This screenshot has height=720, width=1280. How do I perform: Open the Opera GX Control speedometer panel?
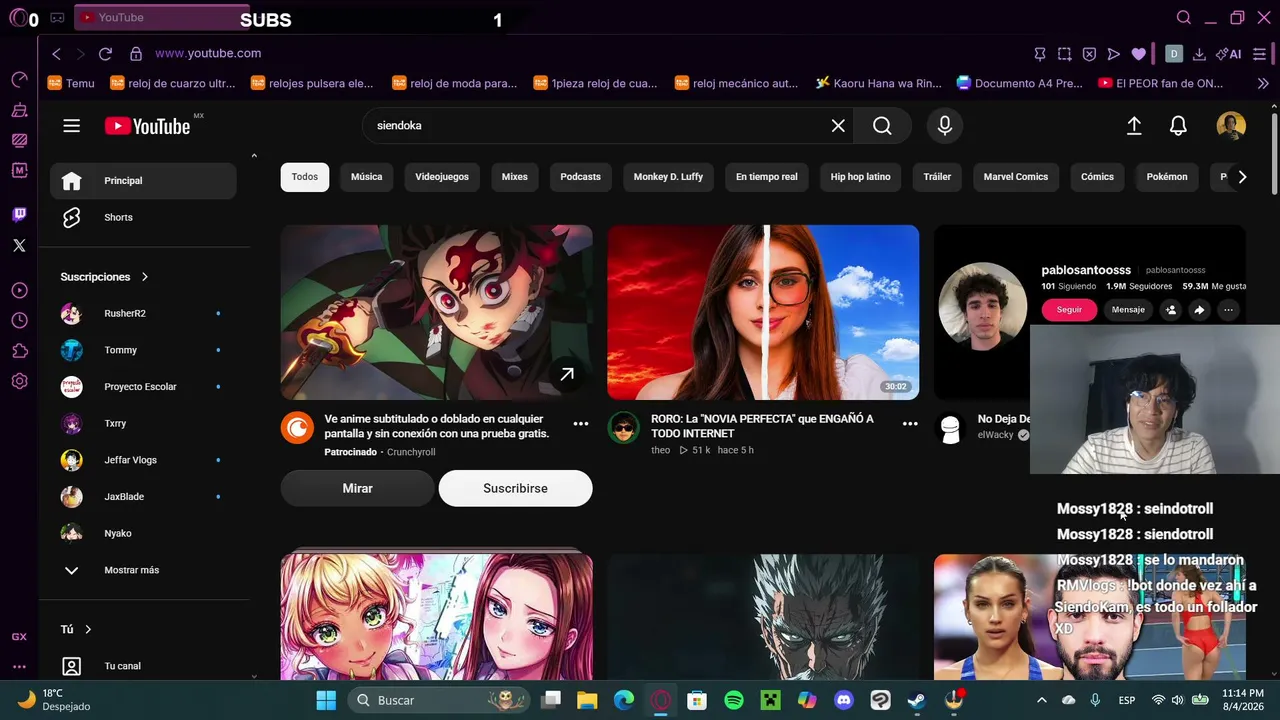19,79
